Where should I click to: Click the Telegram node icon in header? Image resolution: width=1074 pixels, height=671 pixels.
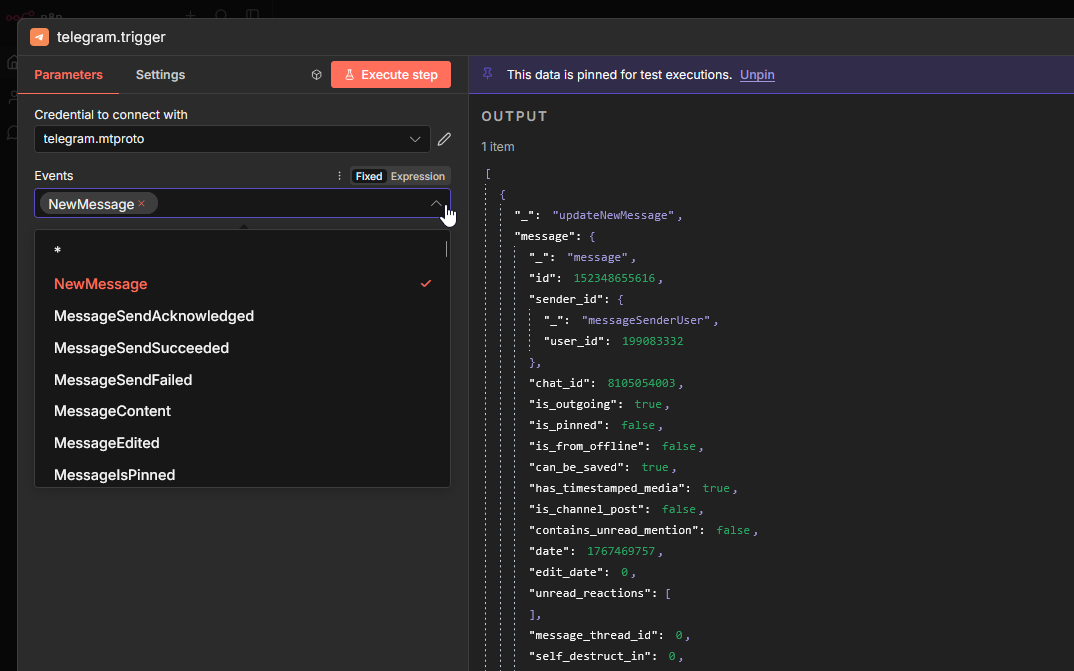pos(39,37)
